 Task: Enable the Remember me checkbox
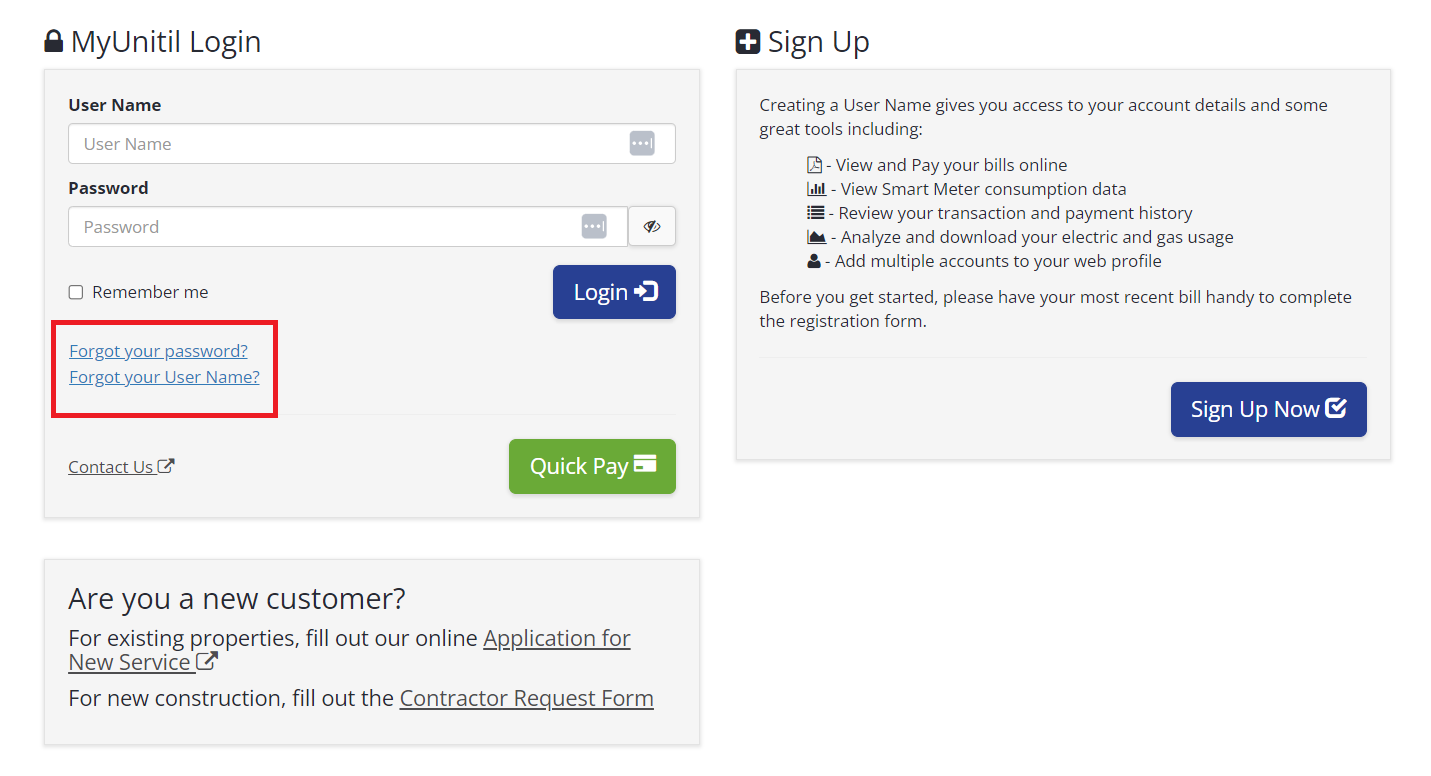(76, 292)
